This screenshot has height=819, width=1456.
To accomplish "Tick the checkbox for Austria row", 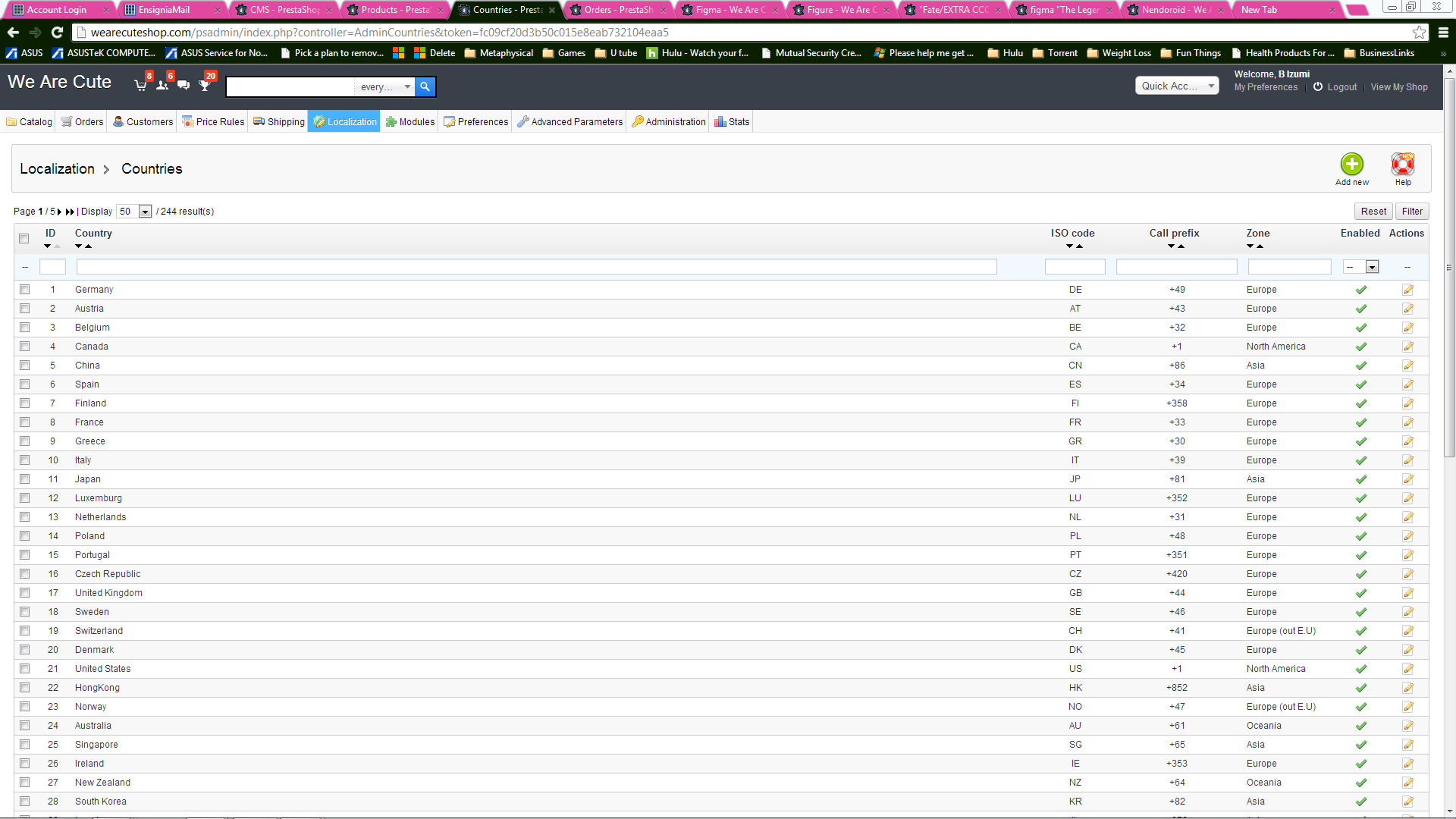I will tap(24, 309).
